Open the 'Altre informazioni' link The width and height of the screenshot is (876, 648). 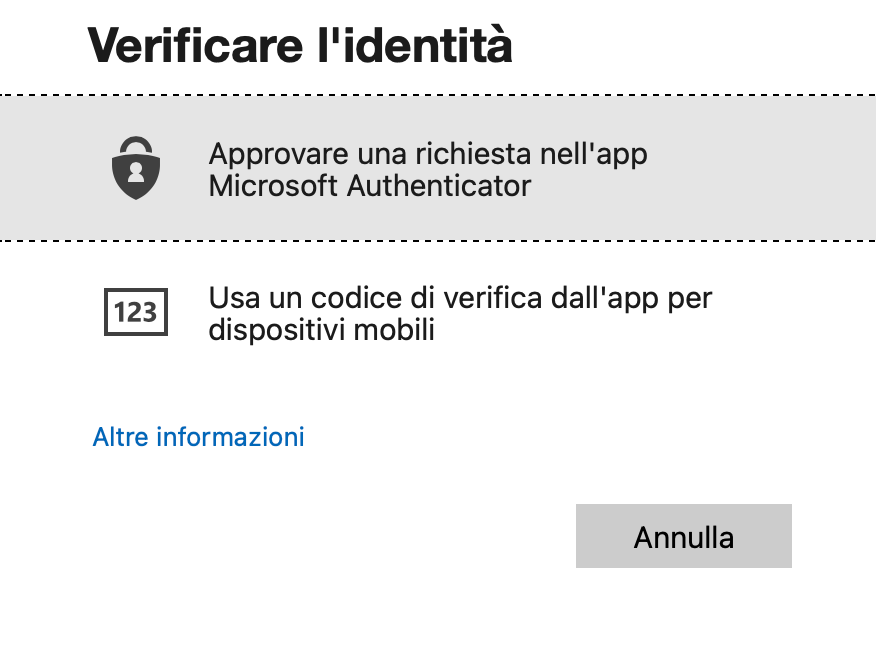tap(198, 437)
